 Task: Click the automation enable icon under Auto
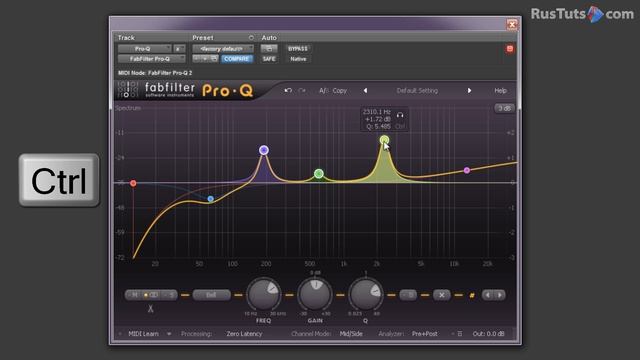point(269,49)
